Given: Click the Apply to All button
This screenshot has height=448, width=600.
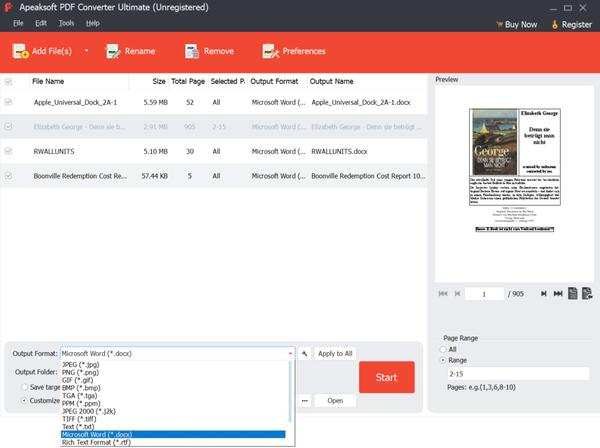Looking at the screenshot, I should tap(334, 353).
